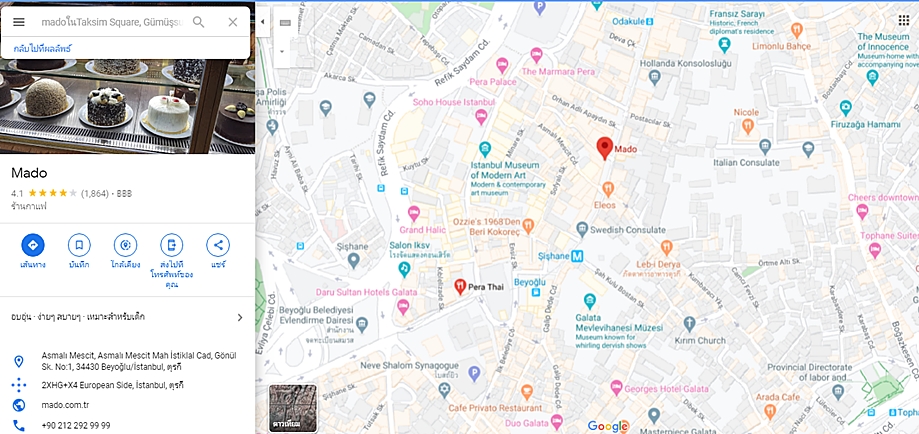
Task: Select the Pera Thai restaurant marker
Action: [460, 286]
